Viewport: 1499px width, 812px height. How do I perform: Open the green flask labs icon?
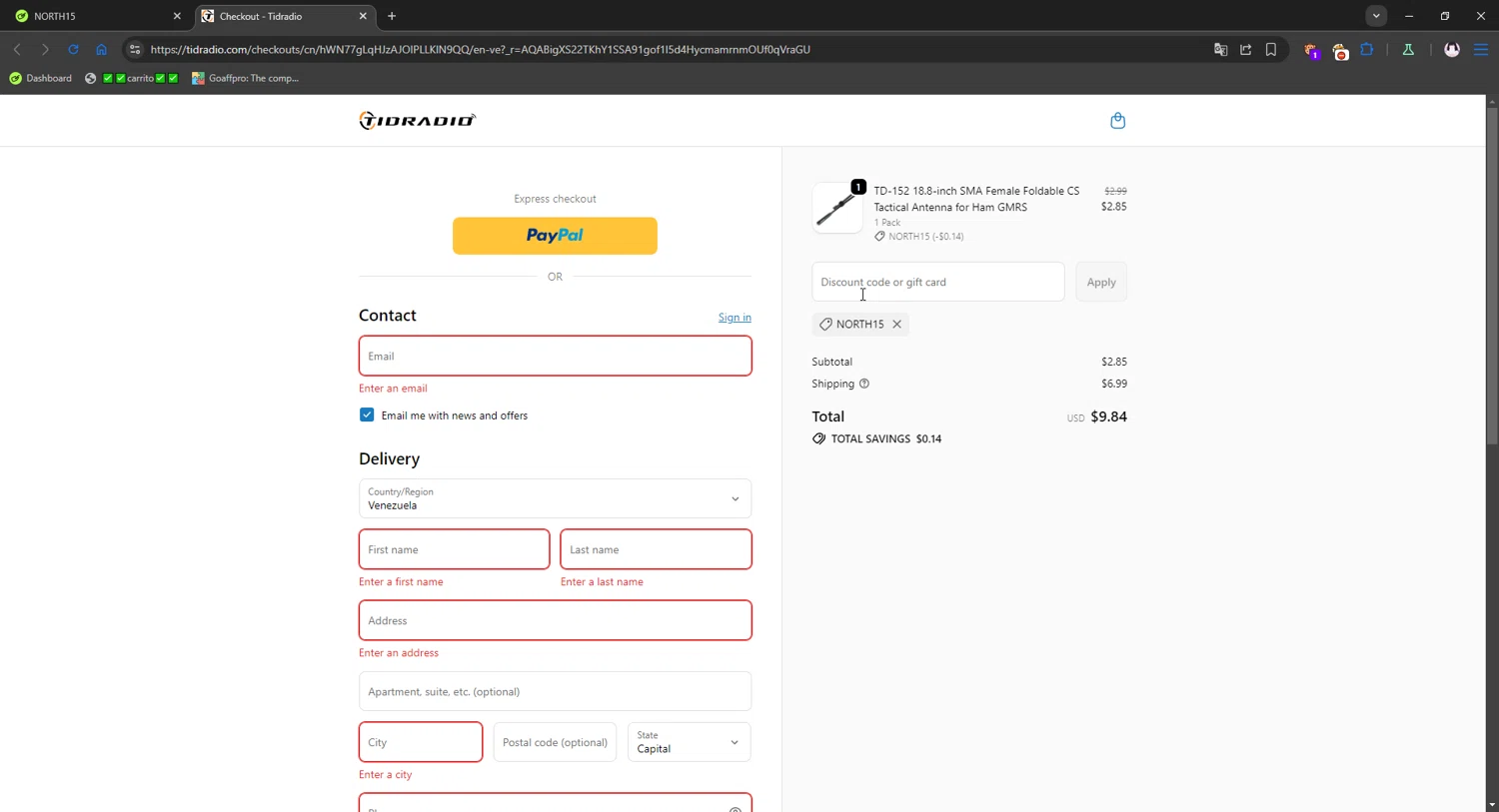(1408, 49)
